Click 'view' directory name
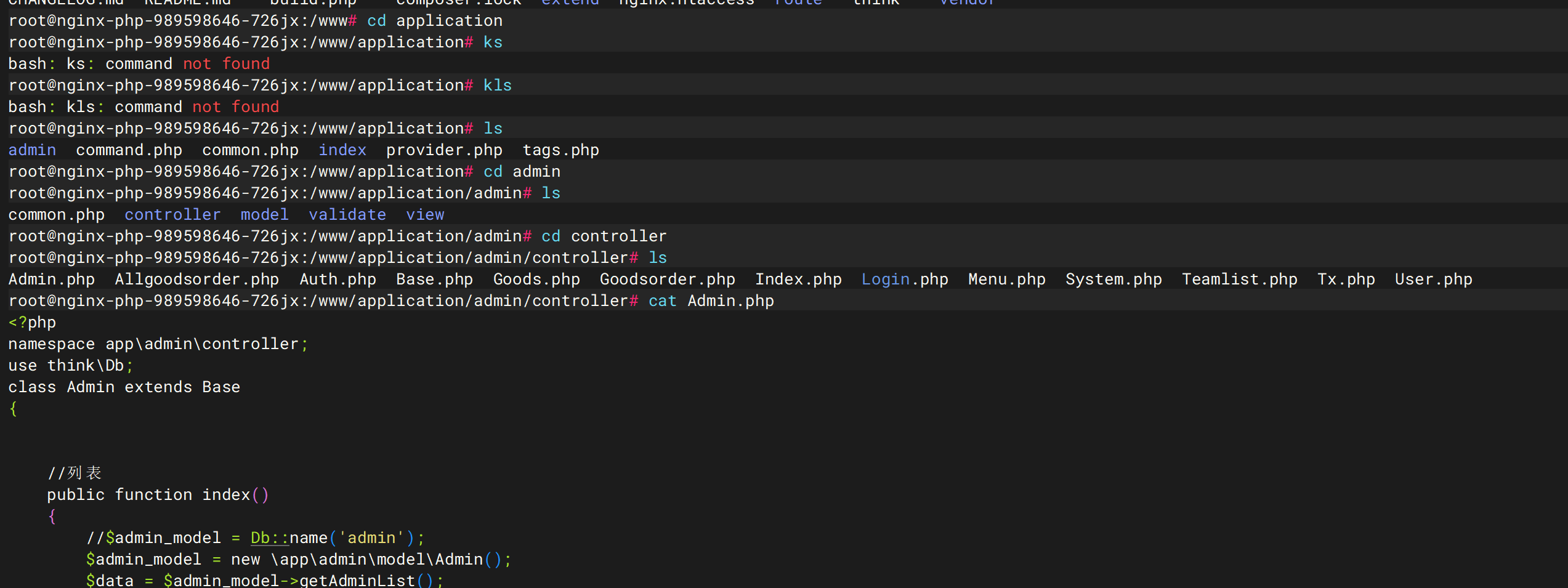The height and width of the screenshot is (588, 1568). point(425,214)
